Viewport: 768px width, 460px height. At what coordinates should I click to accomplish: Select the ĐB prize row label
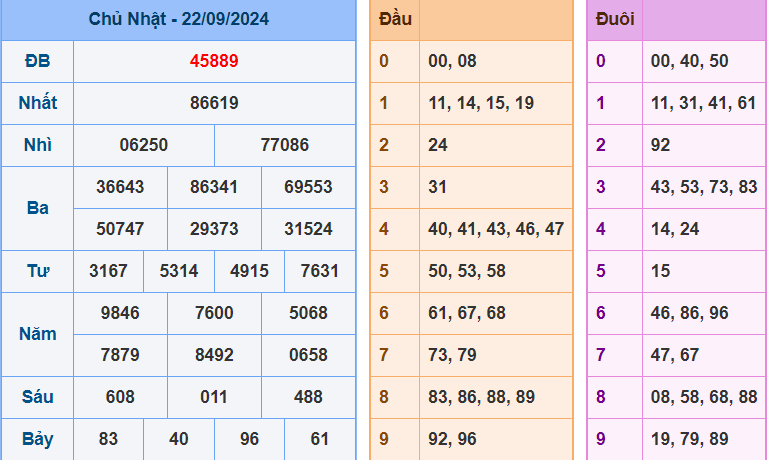(38, 61)
